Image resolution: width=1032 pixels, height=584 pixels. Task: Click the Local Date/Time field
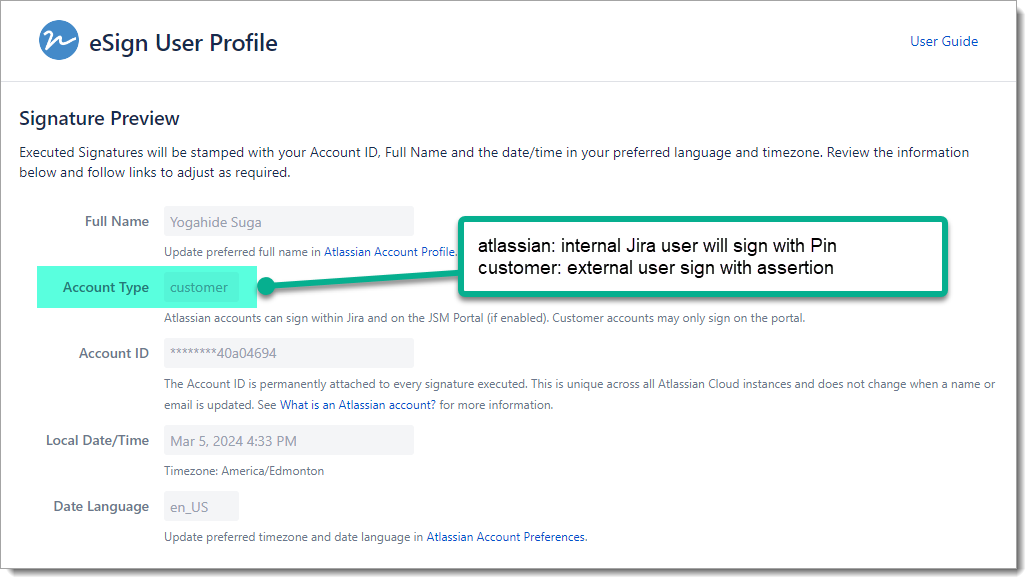[288, 441]
